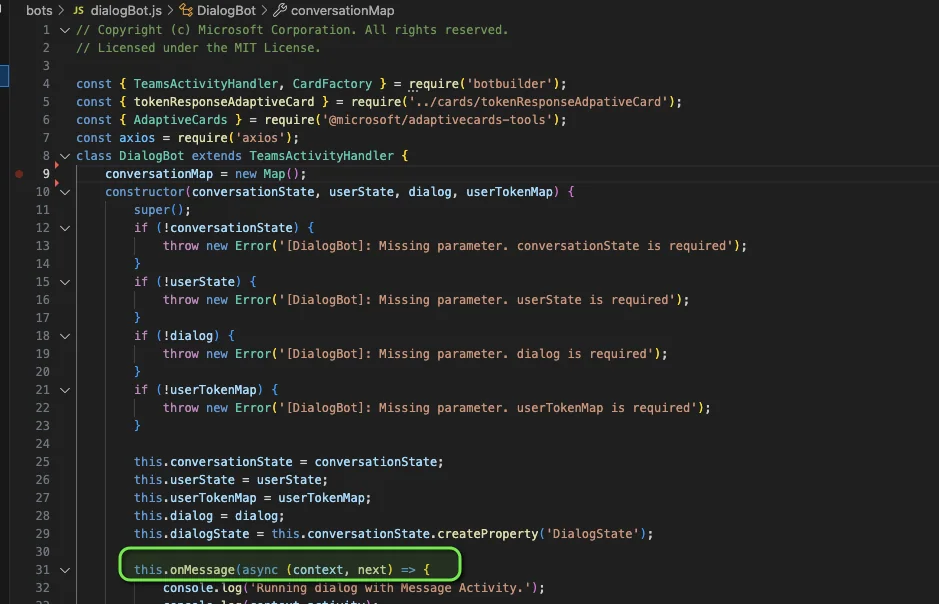Collapse the dialog if-block at line 18

click(x=65, y=336)
